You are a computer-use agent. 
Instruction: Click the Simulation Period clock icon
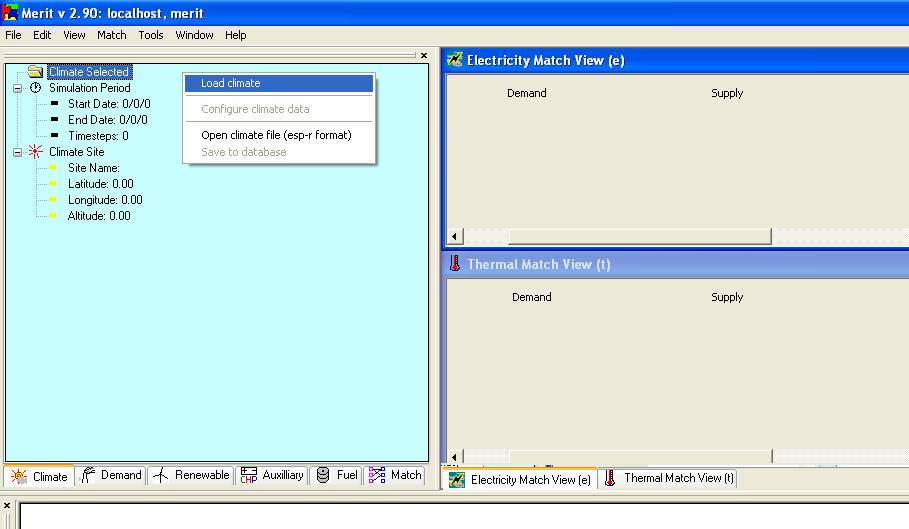pos(35,88)
